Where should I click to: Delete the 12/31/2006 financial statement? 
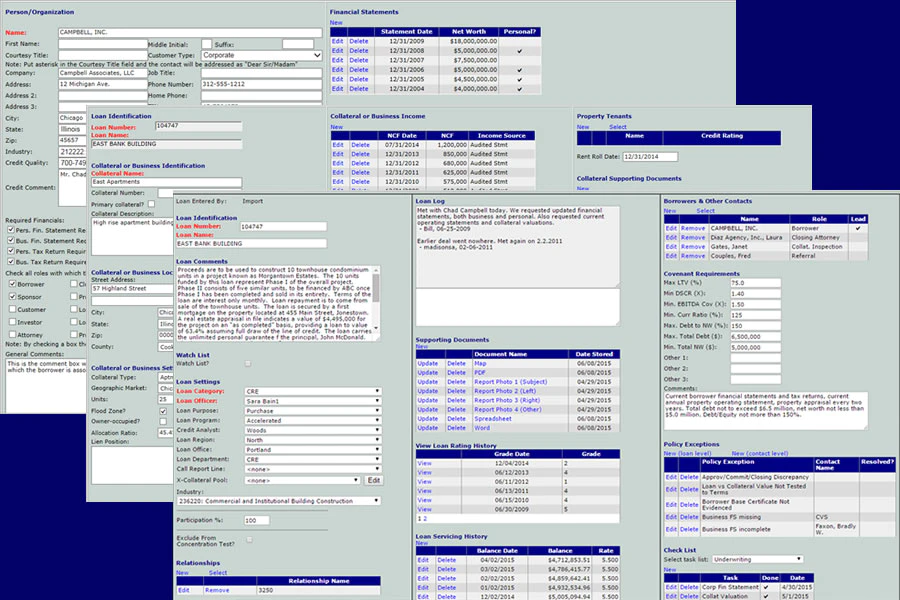359,70
